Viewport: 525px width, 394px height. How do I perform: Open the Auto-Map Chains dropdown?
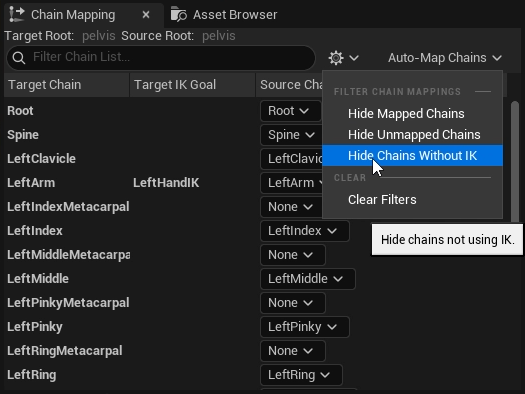pos(445,58)
